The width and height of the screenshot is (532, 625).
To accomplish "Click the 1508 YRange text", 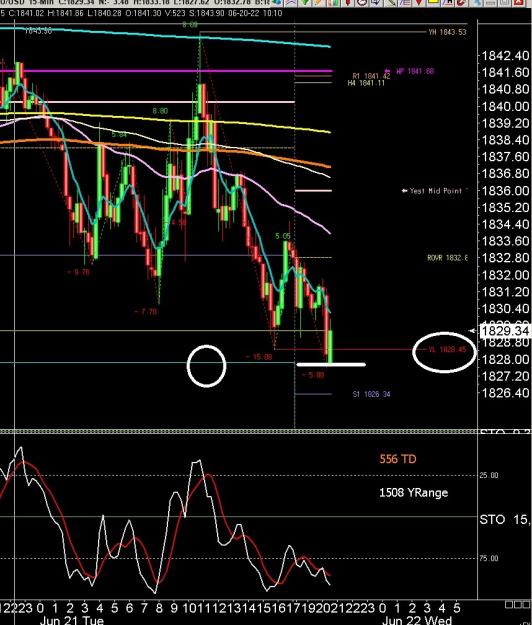I will click(x=413, y=493).
